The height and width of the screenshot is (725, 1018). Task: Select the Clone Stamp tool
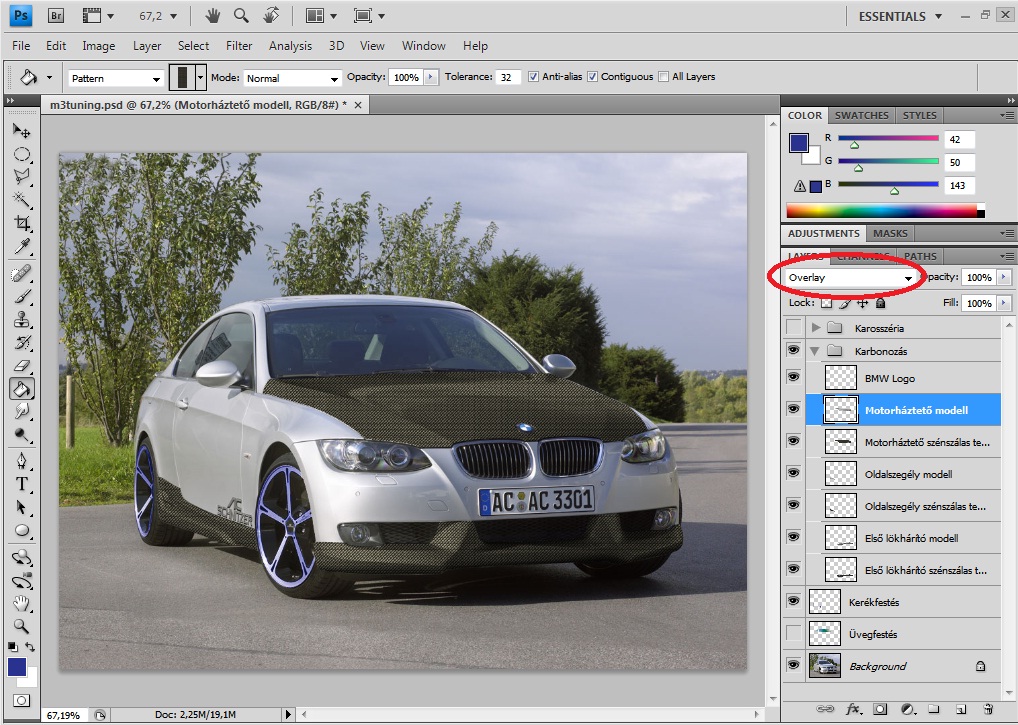tap(21, 321)
